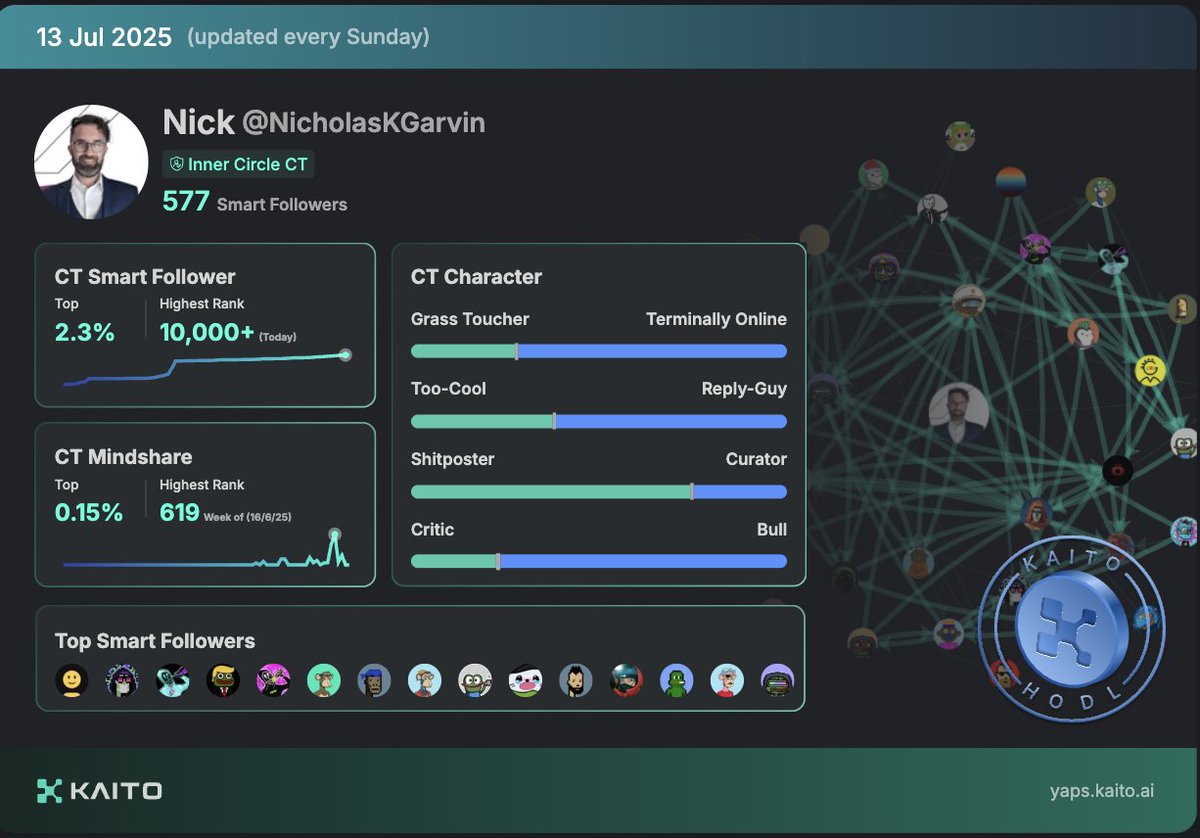Click santa-hat node in network graph
The width and height of the screenshot is (1200, 838).
(x=873, y=174)
